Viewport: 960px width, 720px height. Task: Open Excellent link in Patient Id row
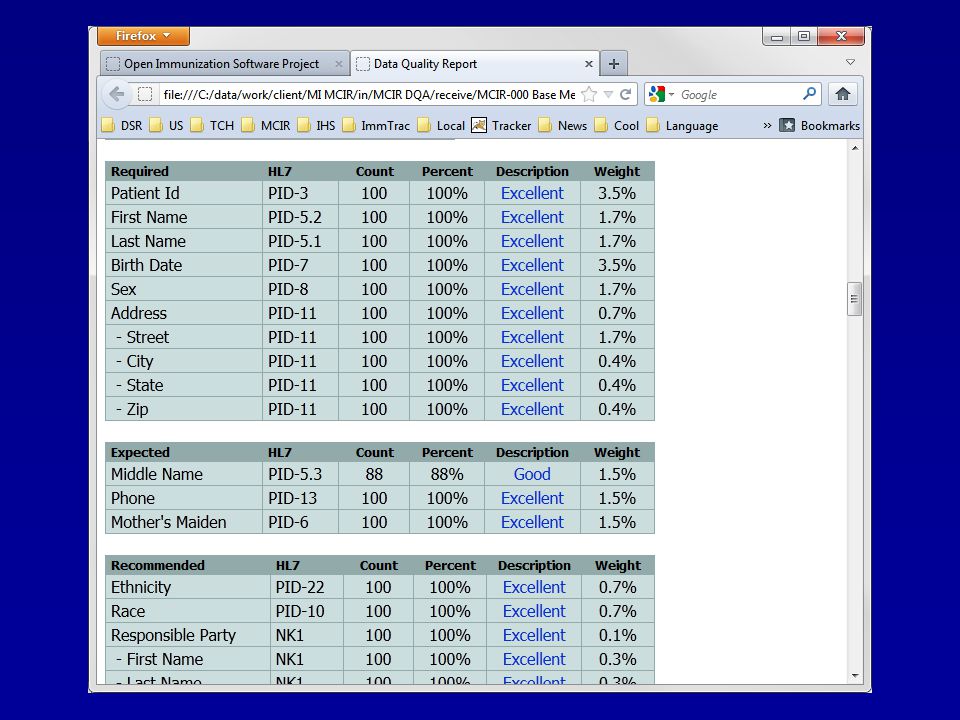(x=532, y=193)
